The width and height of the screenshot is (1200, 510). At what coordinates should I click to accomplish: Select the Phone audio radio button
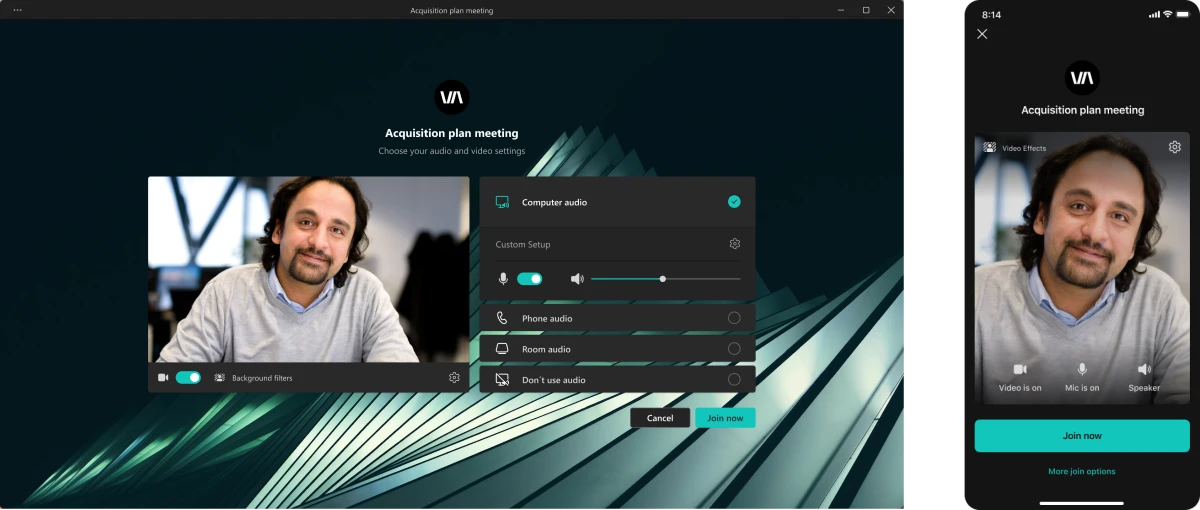pos(734,318)
